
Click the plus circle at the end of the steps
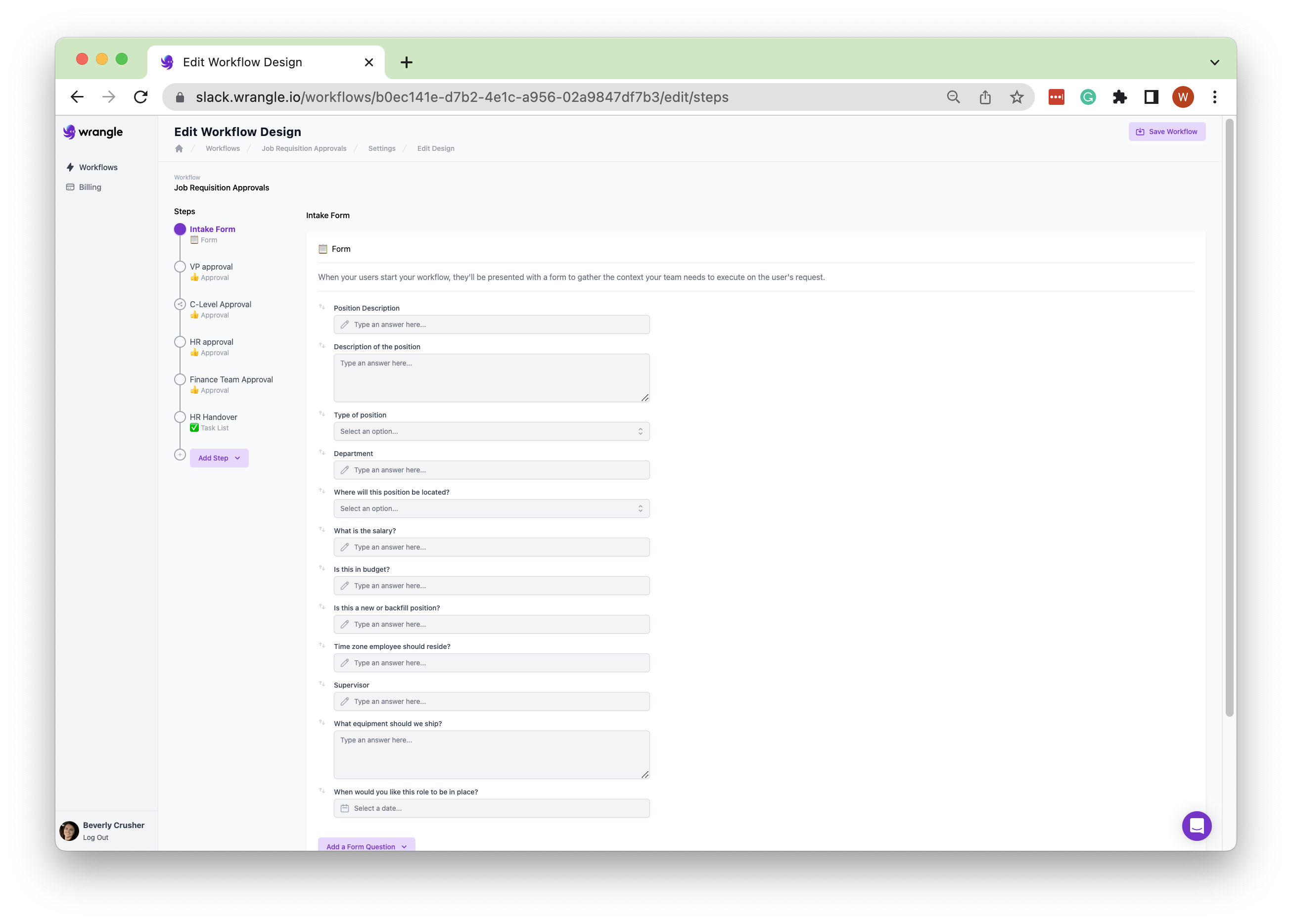(180, 455)
